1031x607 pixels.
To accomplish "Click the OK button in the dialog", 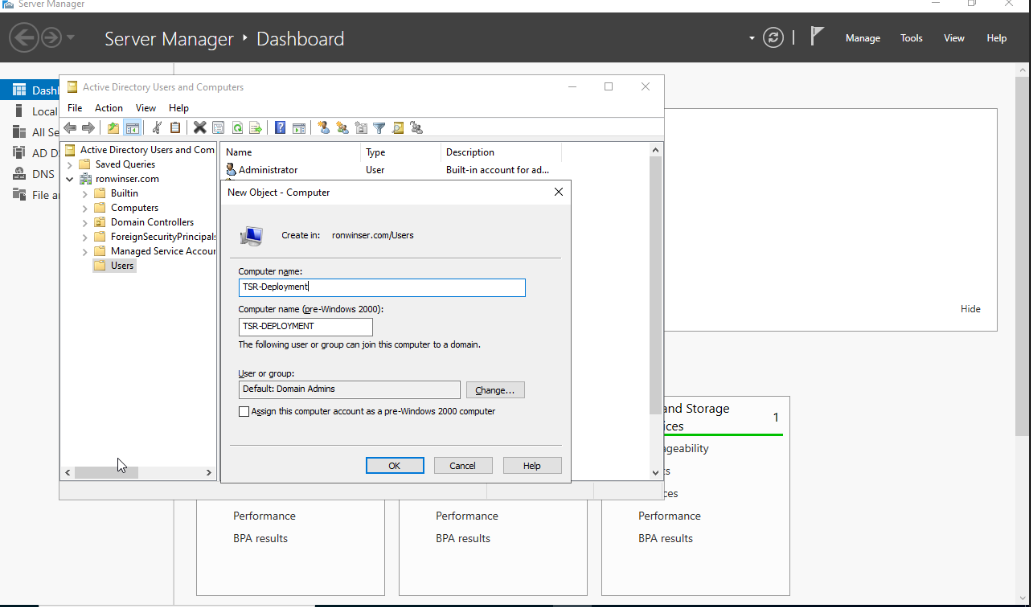I will point(394,466).
